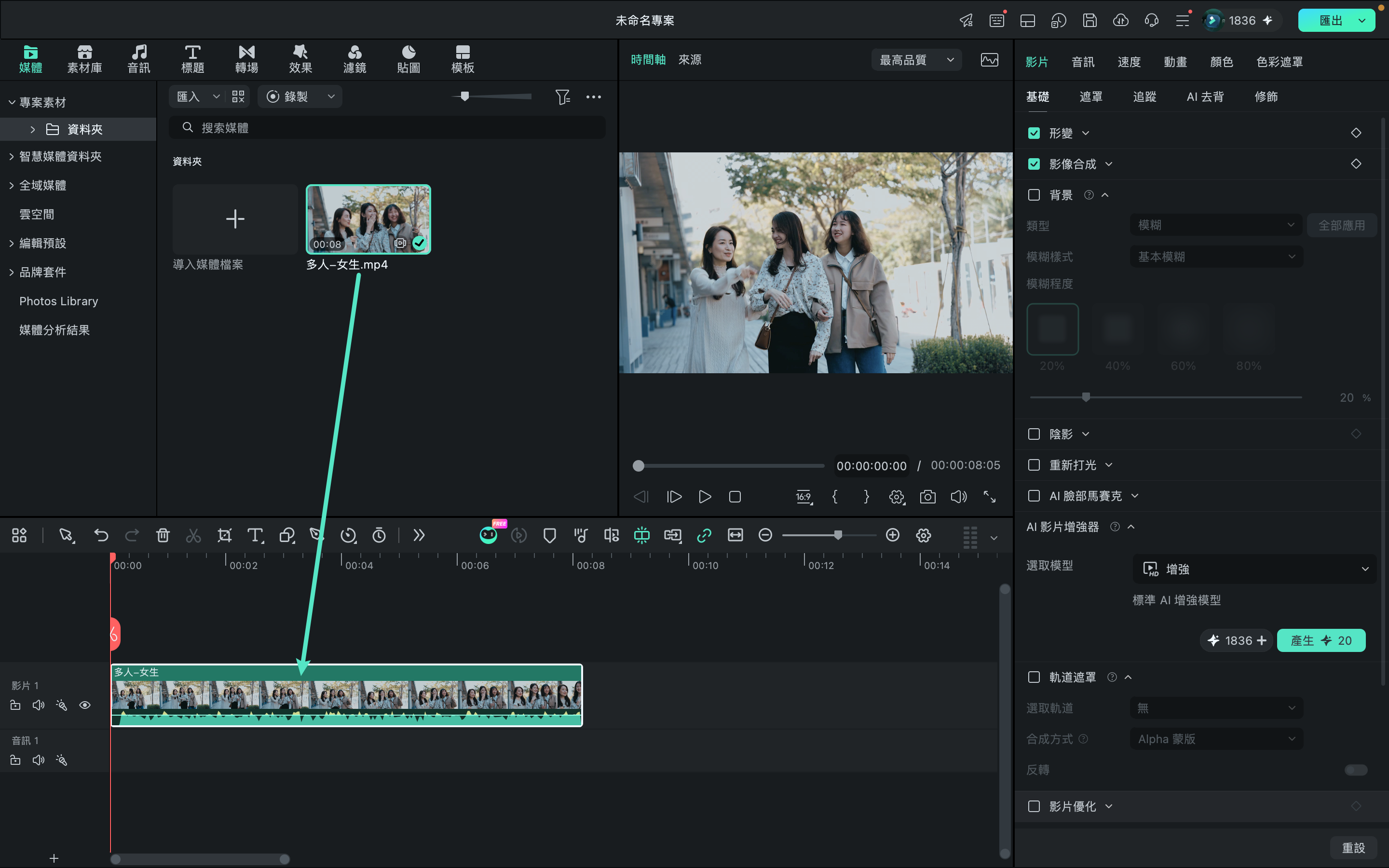Uncheck the 形變 checkbox
The width and height of the screenshot is (1389, 868).
click(1034, 133)
